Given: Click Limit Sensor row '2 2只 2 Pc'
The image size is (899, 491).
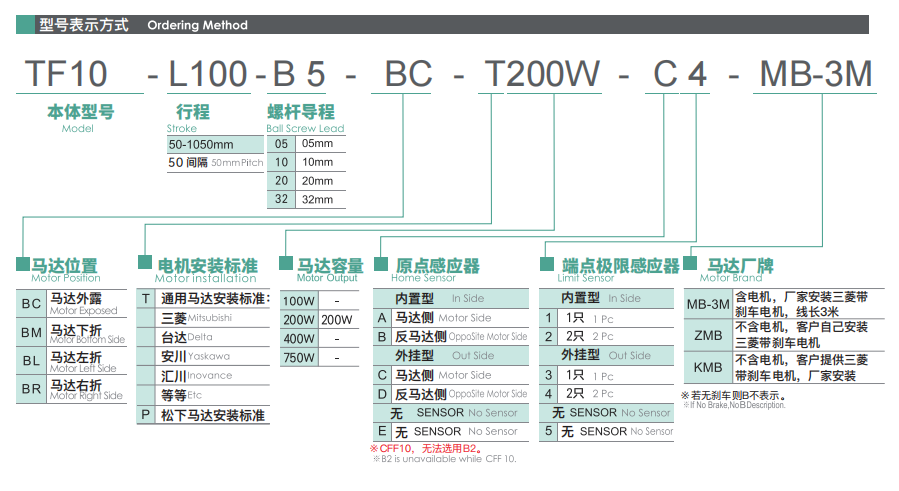Looking at the screenshot, I should click(607, 337).
